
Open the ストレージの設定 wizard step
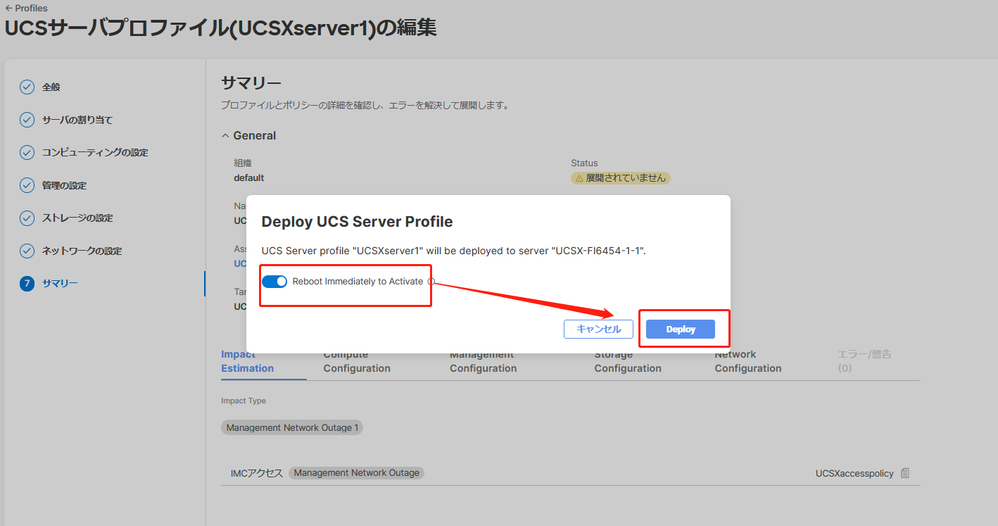(78, 218)
